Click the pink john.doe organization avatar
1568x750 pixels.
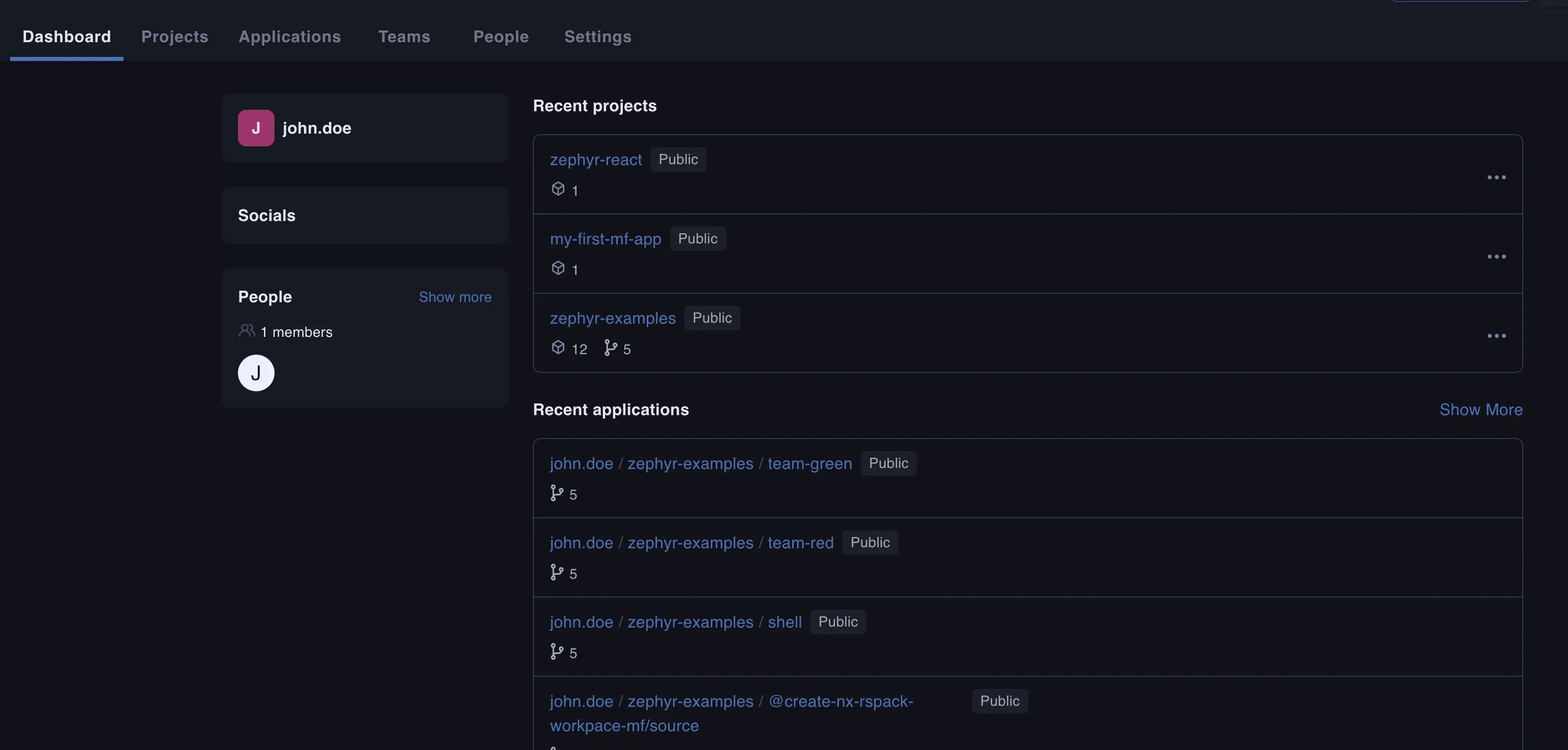pyautogui.click(x=256, y=128)
